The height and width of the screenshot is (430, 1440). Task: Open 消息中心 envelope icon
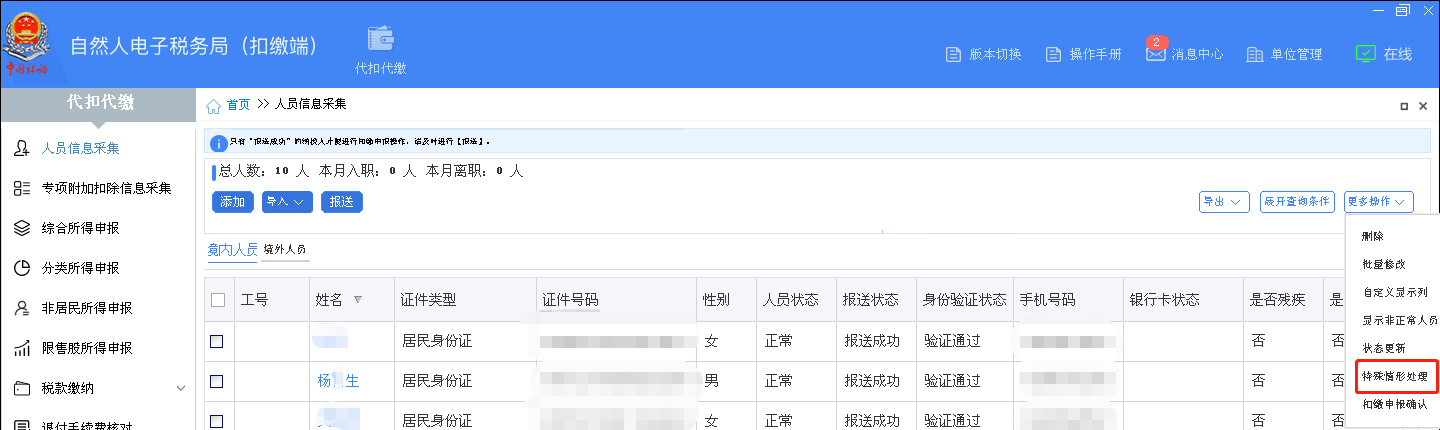(1156, 54)
